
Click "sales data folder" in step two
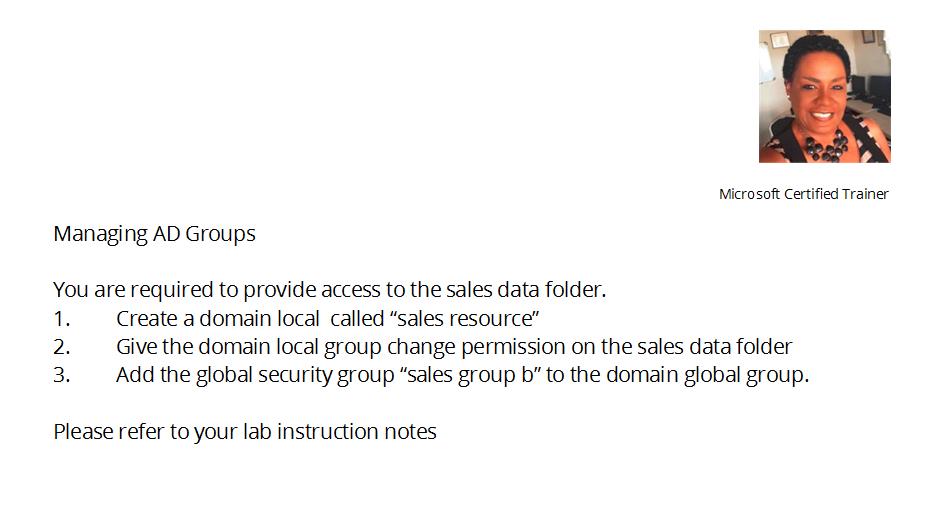[x=714, y=347]
